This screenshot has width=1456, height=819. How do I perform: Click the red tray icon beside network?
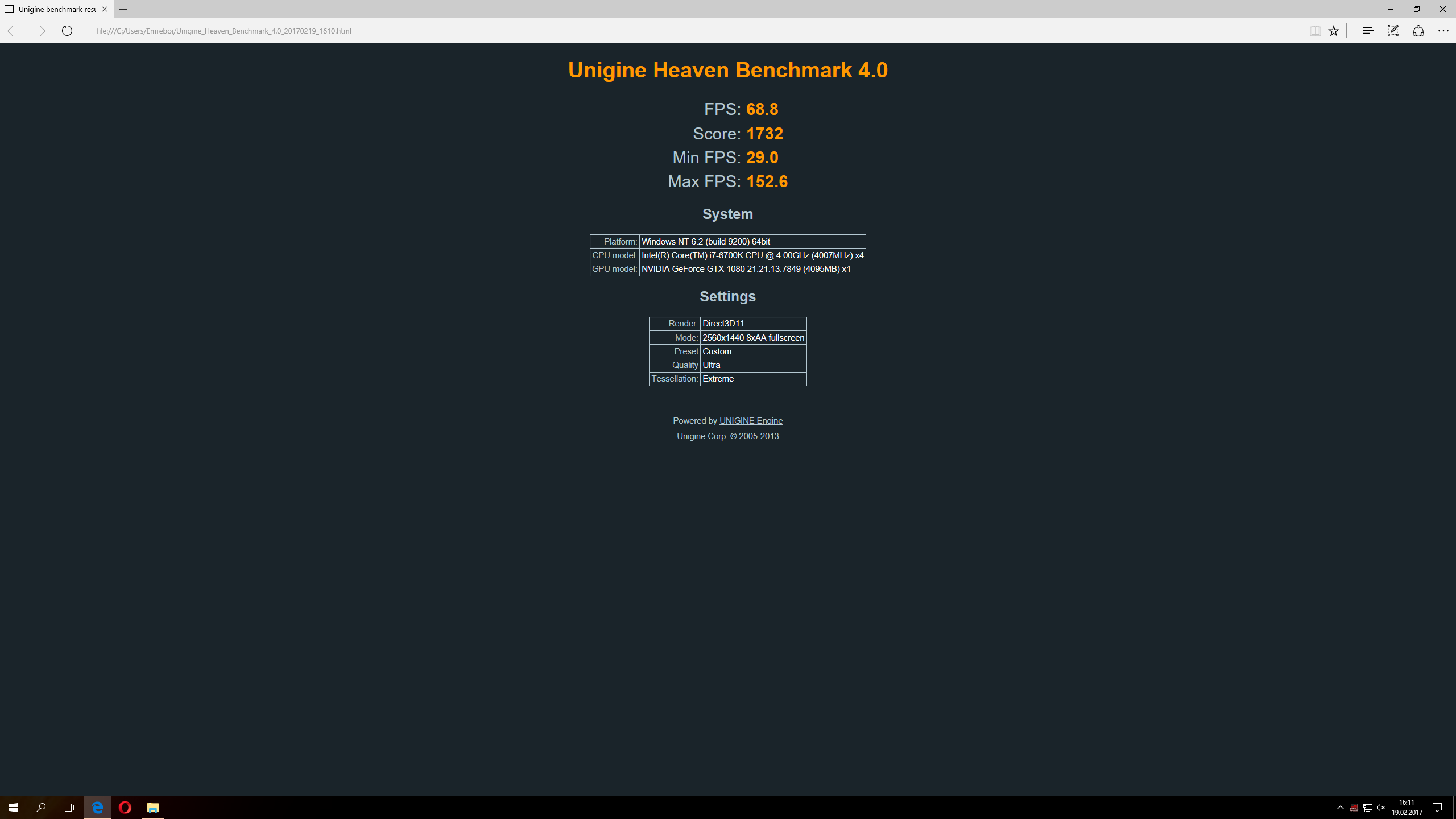click(1354, 808)
